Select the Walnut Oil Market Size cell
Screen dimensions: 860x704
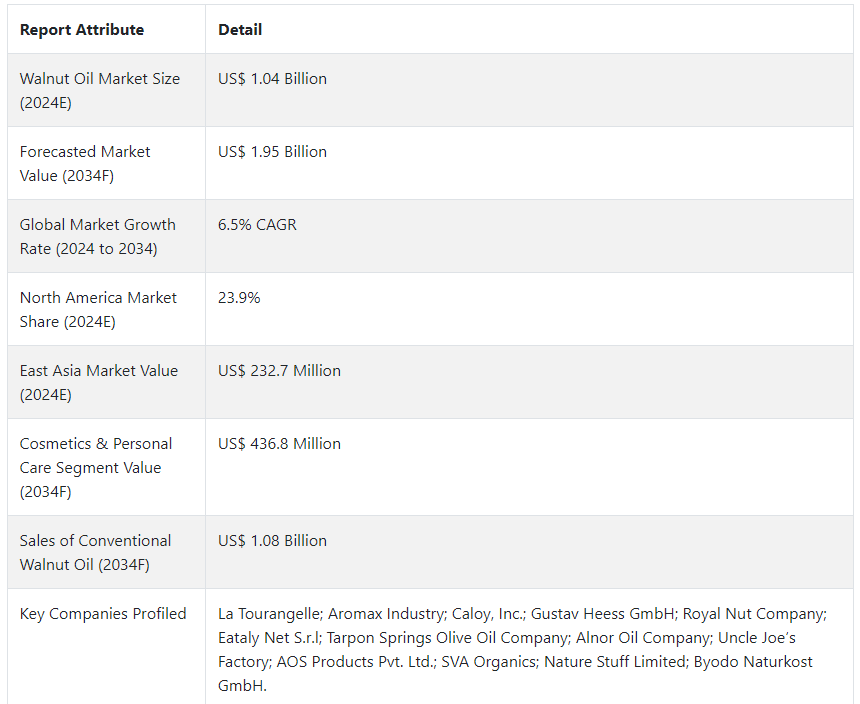(106, 90)
